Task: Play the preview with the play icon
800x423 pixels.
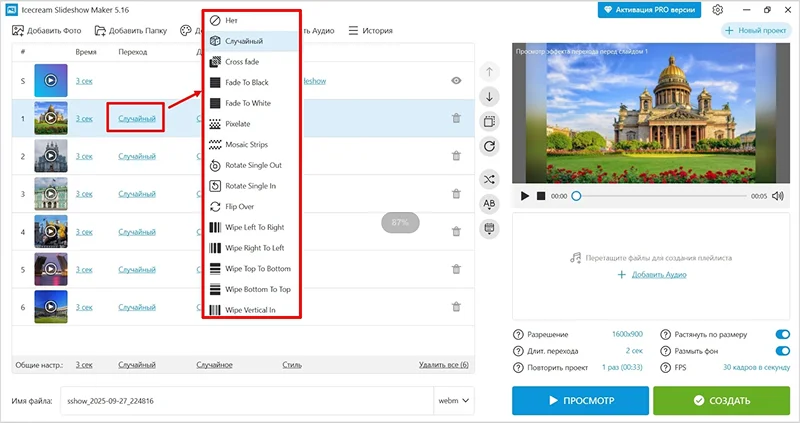Action: pyautogui.click(x=524, y=196)
